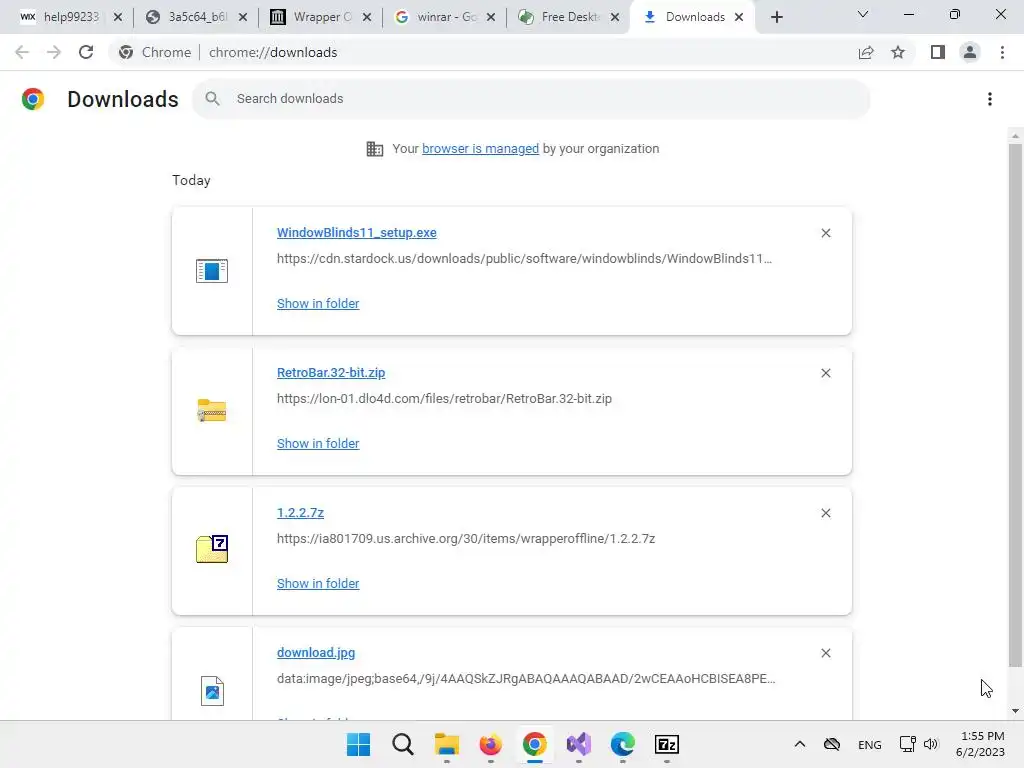Close the Wrapper tab
Viewport: 1024px width, 768px height.
(367, 17)
